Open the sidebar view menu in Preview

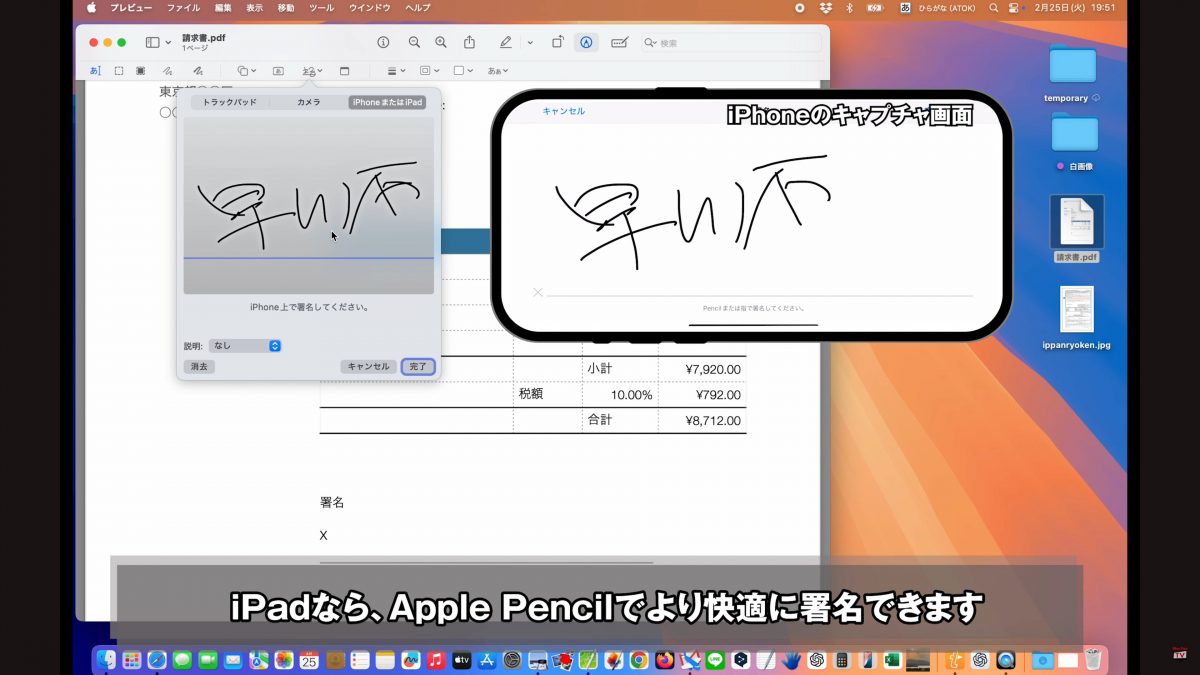point(157,43)
